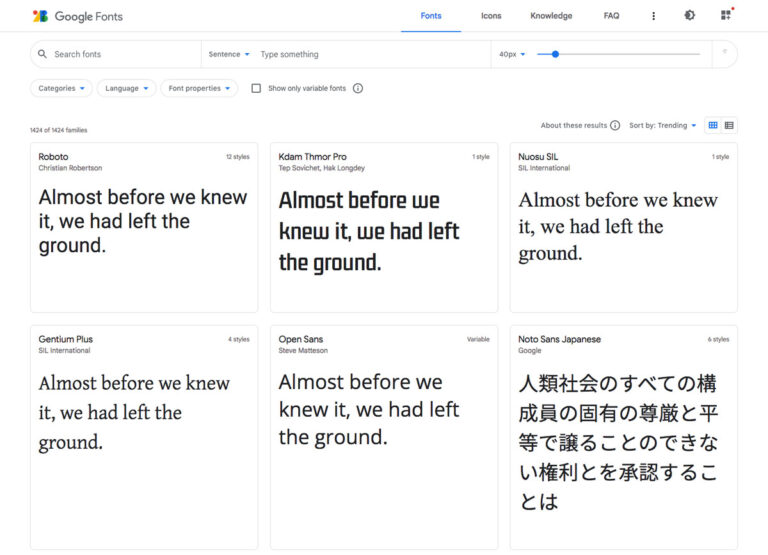This screenshot has width=768, height=555.
Task: Expand the Sentence preview type dropdown
Action: point(229,54)
